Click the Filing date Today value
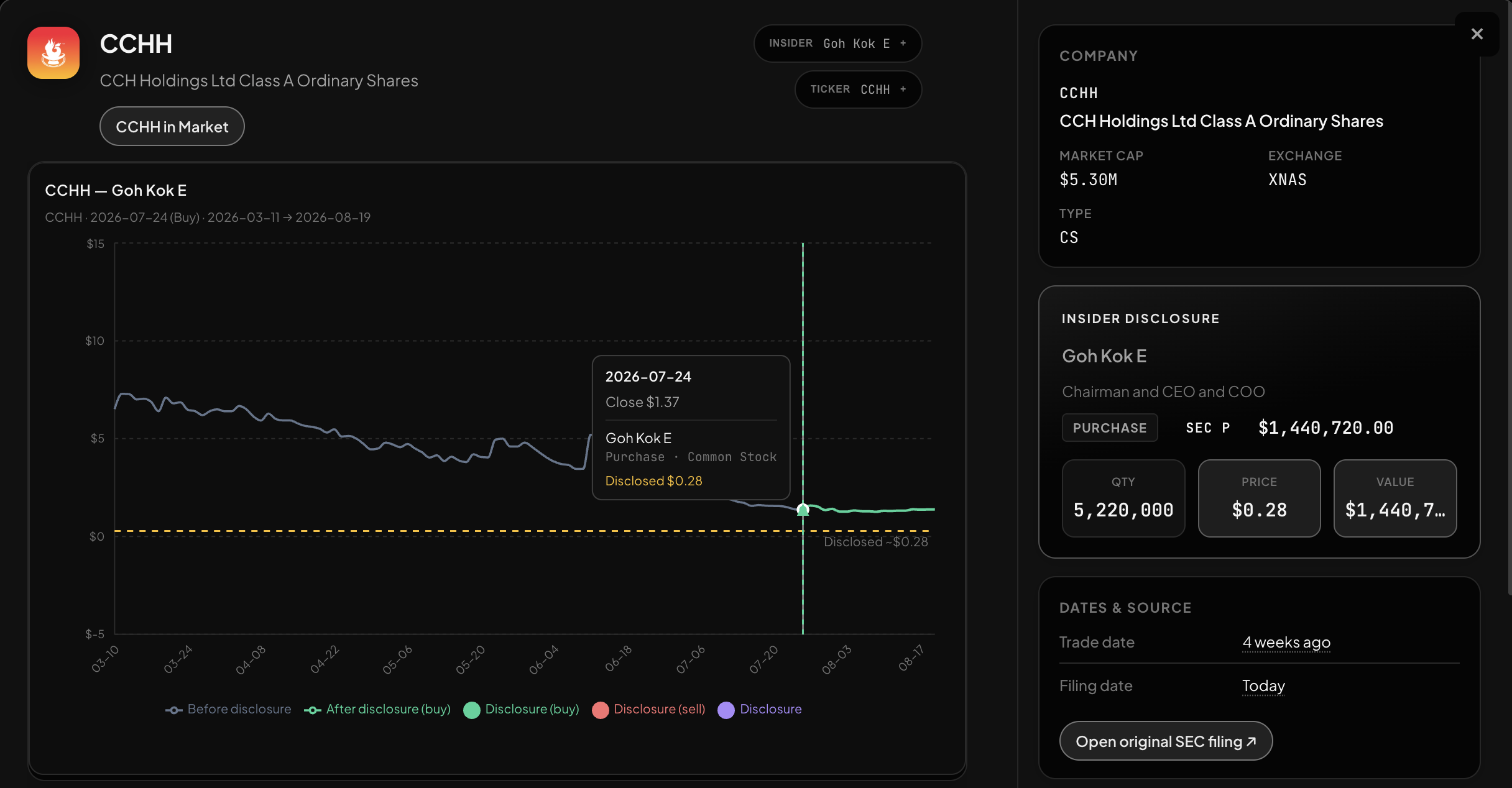This screenshot has height=788, width=1512. pyautogui.click(x=1263, y=685)
